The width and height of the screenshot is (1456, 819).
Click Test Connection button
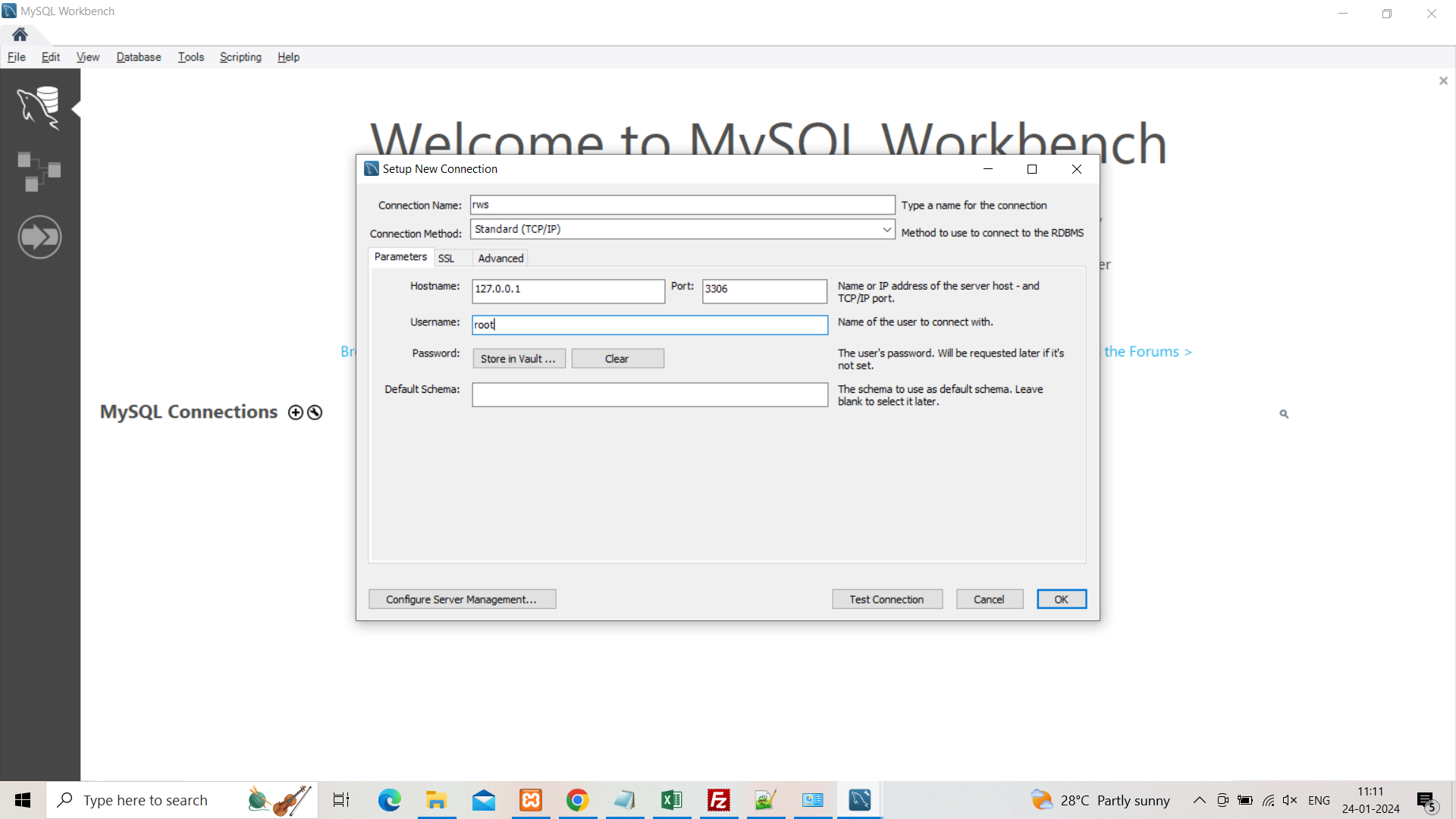click(x=887, y=599)
